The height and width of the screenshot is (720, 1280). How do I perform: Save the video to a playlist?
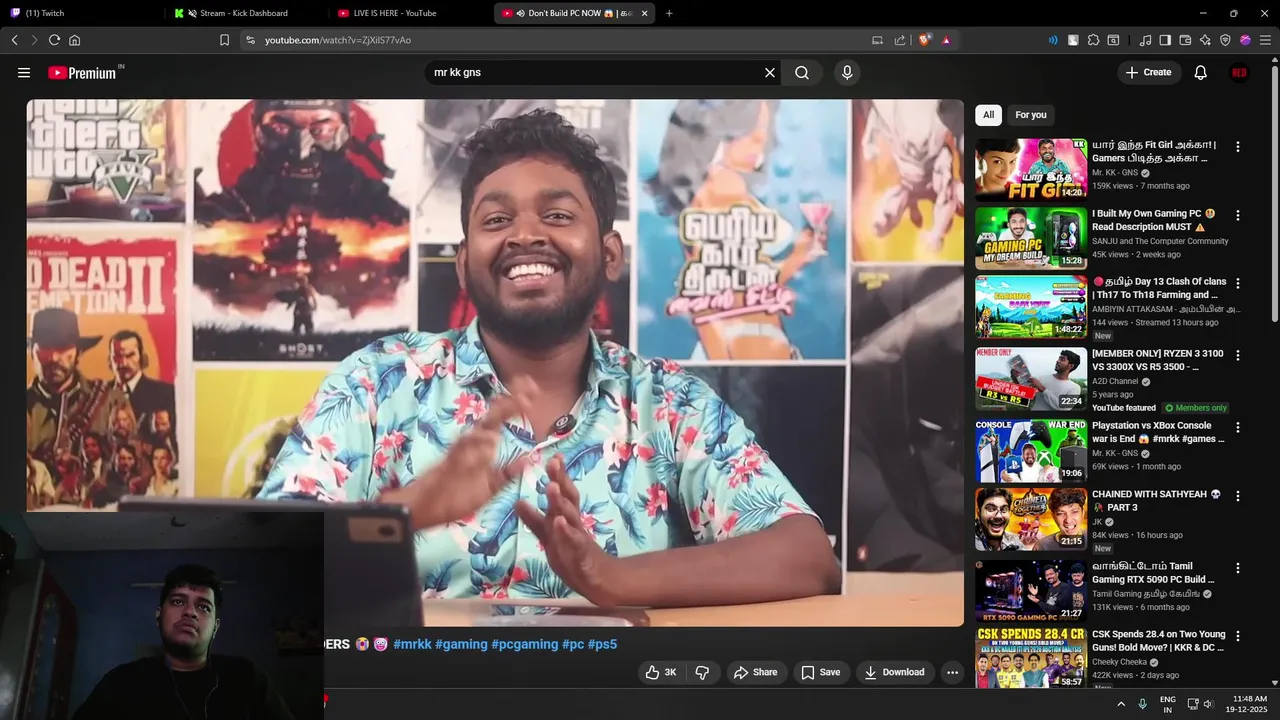point(820,673)
